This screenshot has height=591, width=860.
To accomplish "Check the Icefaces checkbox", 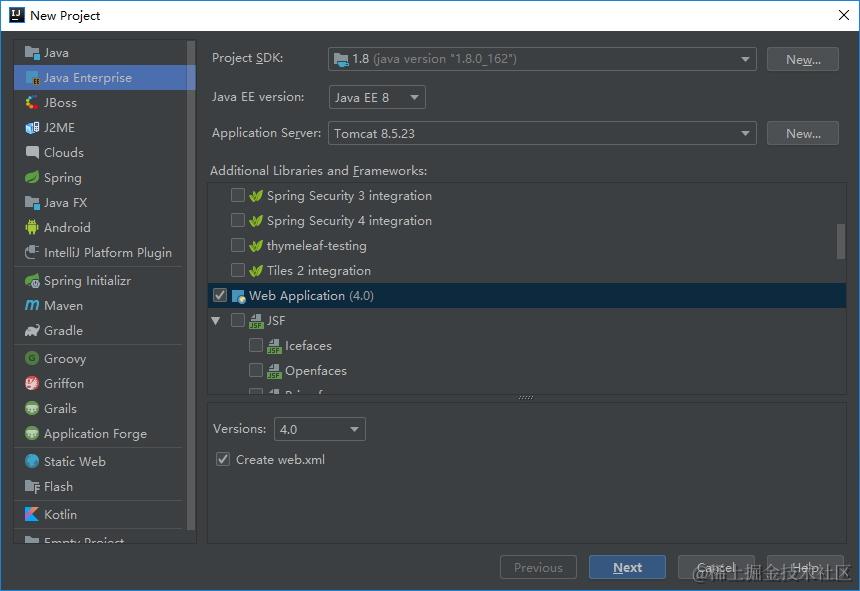I will pyautogui.click(x=256, y=345).
